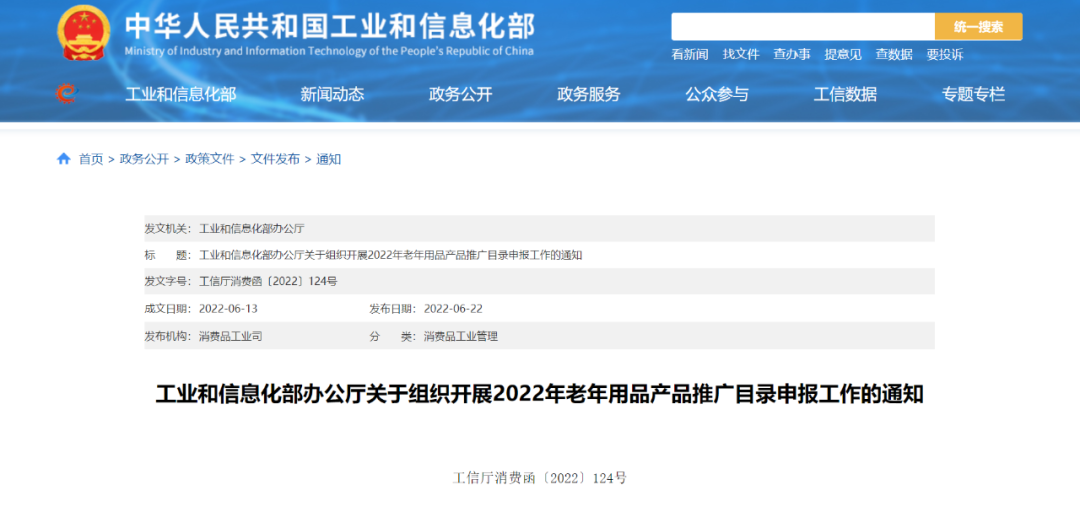
Task: Switch to 新闻动态 nav menu
Action: (x=332, y=95)
